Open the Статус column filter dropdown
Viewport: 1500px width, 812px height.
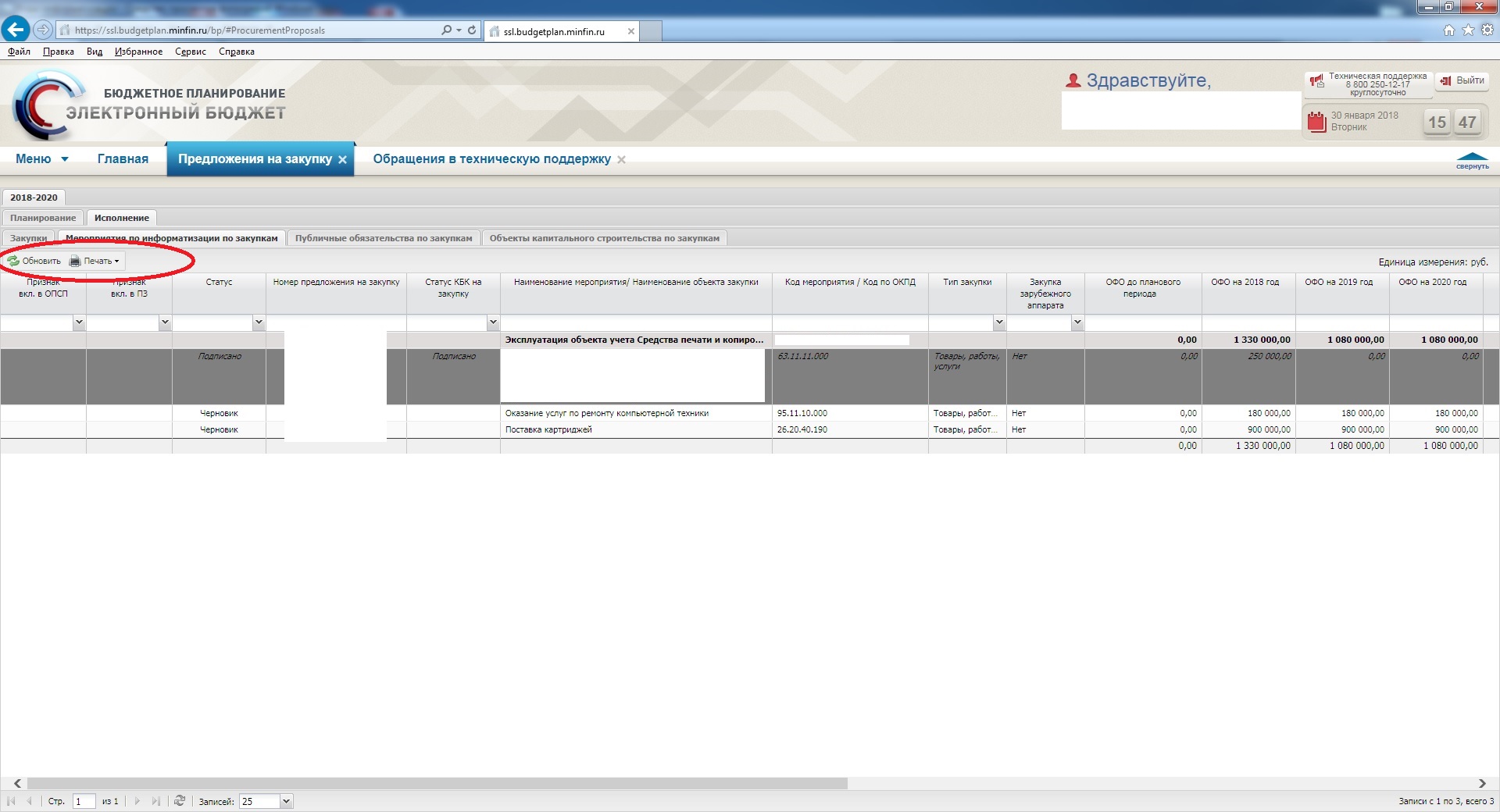click(x=259, y=322)
